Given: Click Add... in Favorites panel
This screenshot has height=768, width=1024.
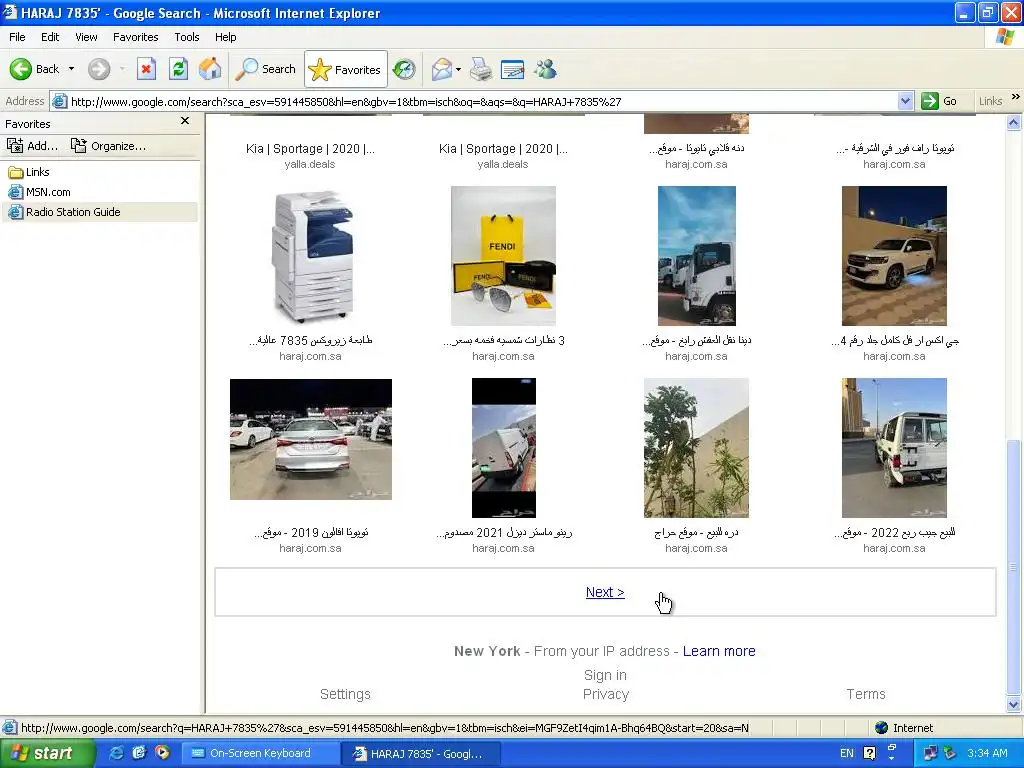Looking at the screenshot, I should coord(33,146).
